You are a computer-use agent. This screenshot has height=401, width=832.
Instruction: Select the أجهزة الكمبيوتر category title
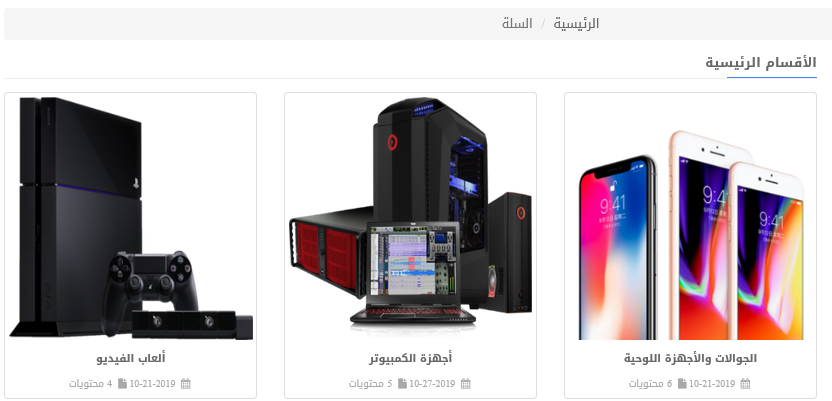click(x=411, y=359)
